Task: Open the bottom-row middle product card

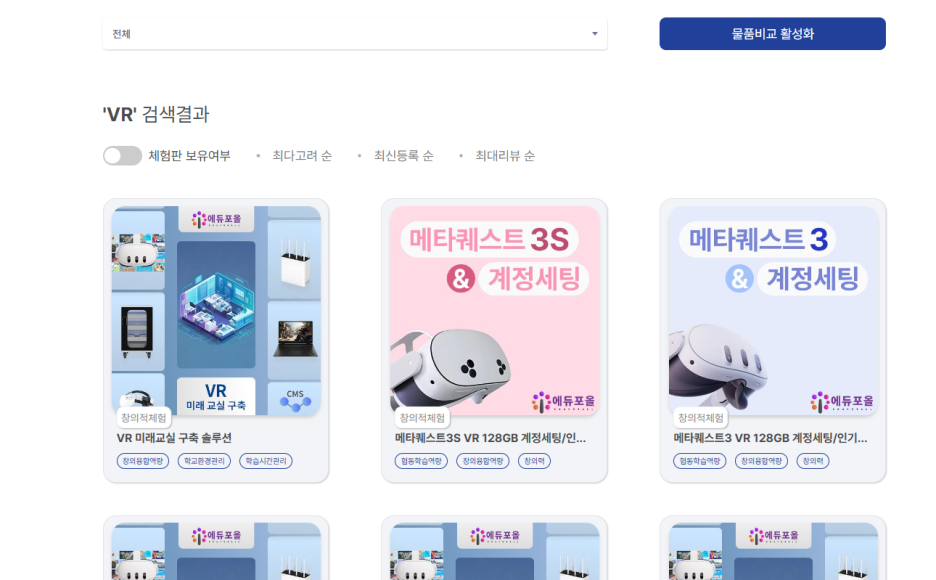Action: click(x=494, y=548)
